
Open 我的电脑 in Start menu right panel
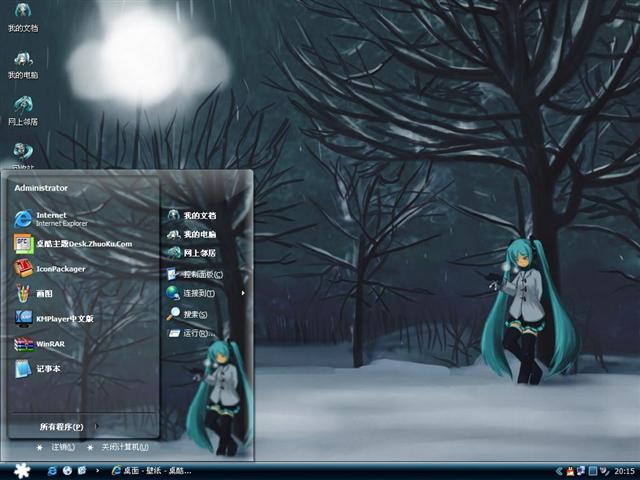[192, 234]
